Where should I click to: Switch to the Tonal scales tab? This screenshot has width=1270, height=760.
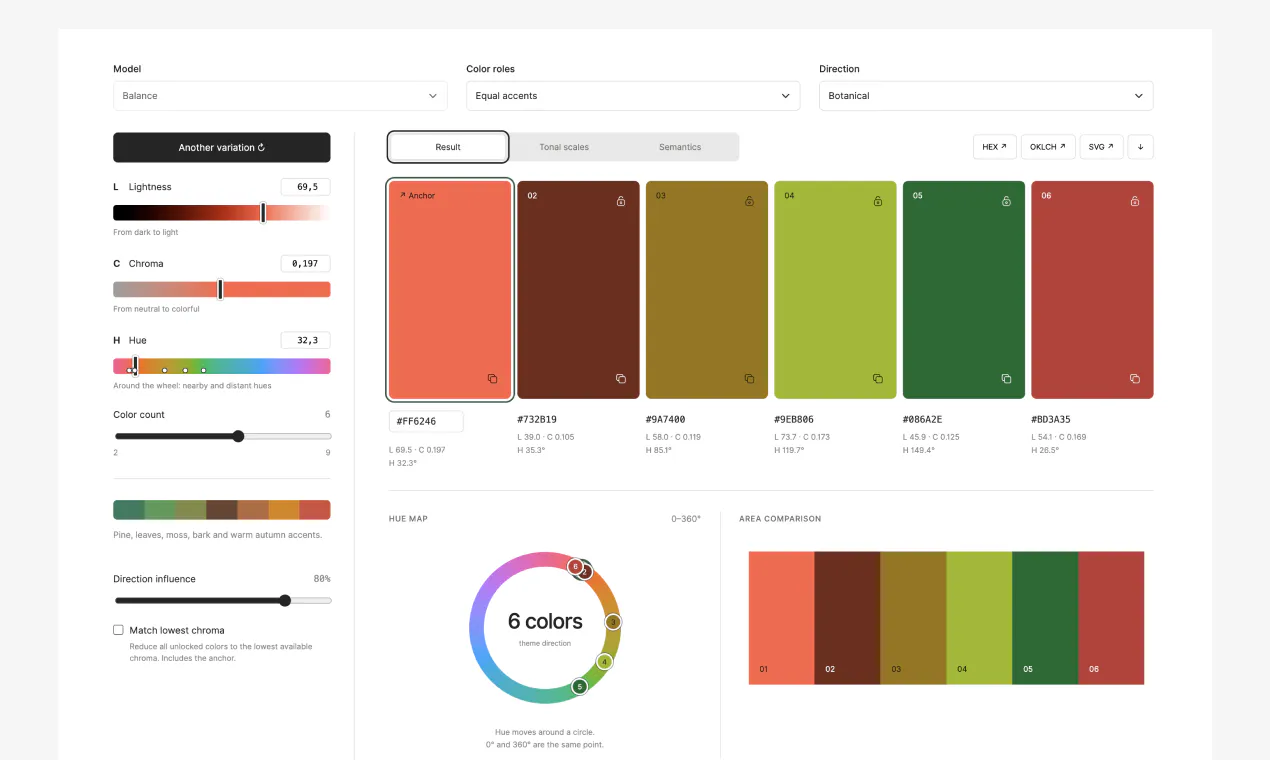pos(564,147)
